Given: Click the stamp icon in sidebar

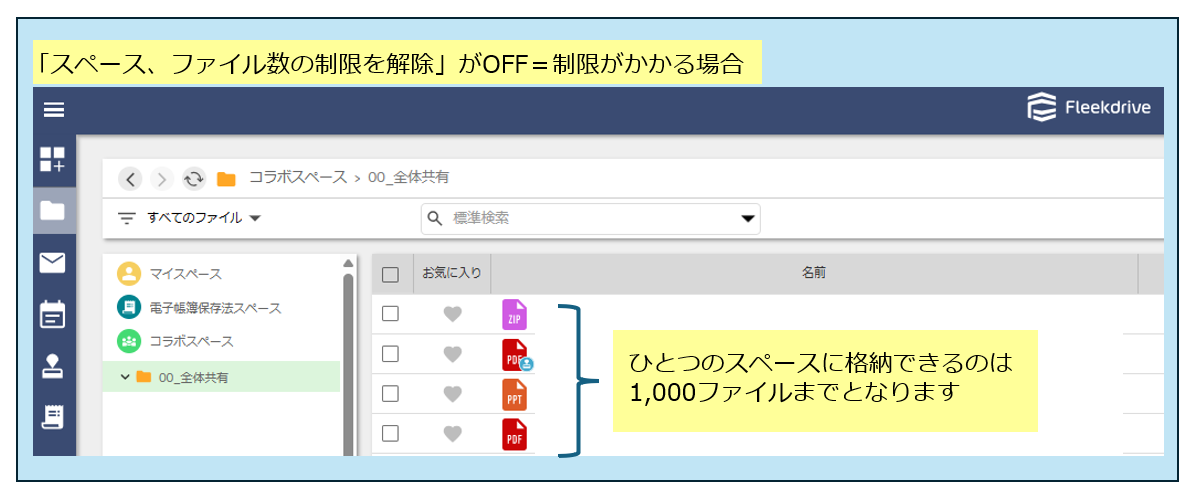Looking at the screenshot, I should coord(52,366).
